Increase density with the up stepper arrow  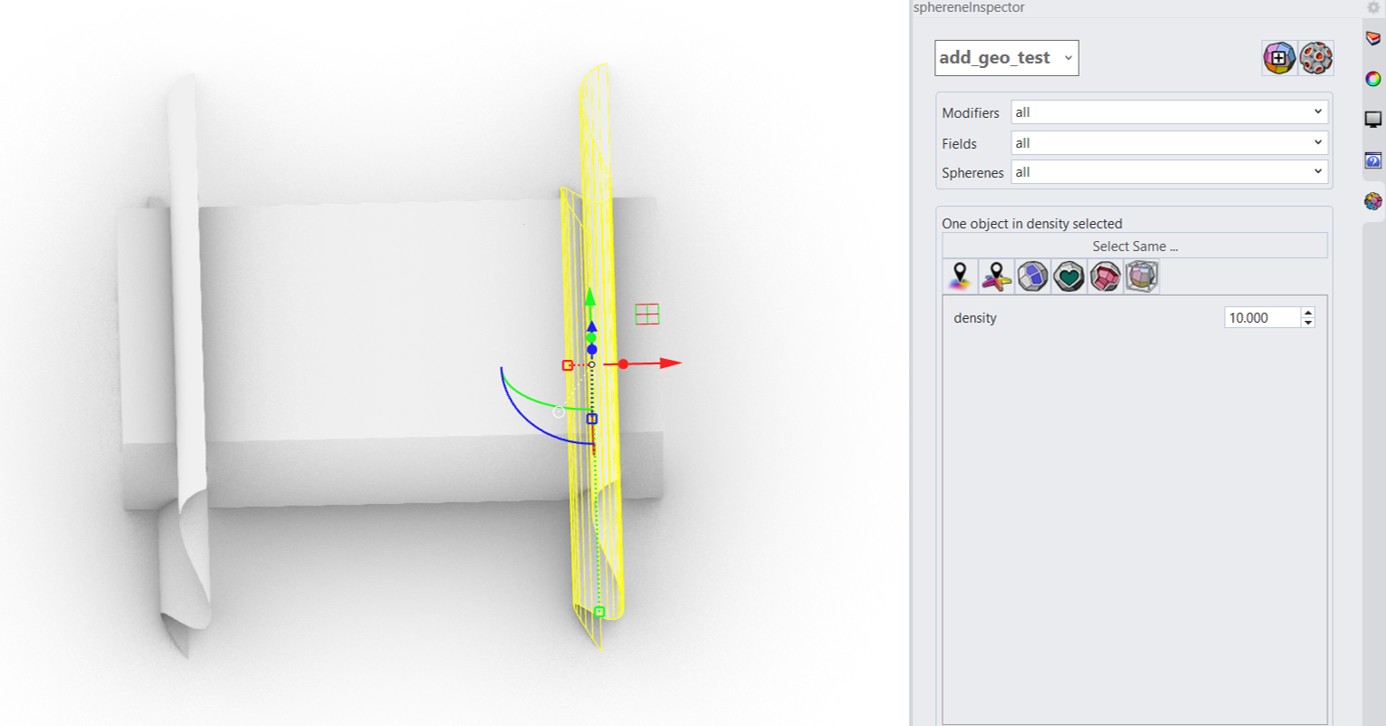(x=1308, y=313)
